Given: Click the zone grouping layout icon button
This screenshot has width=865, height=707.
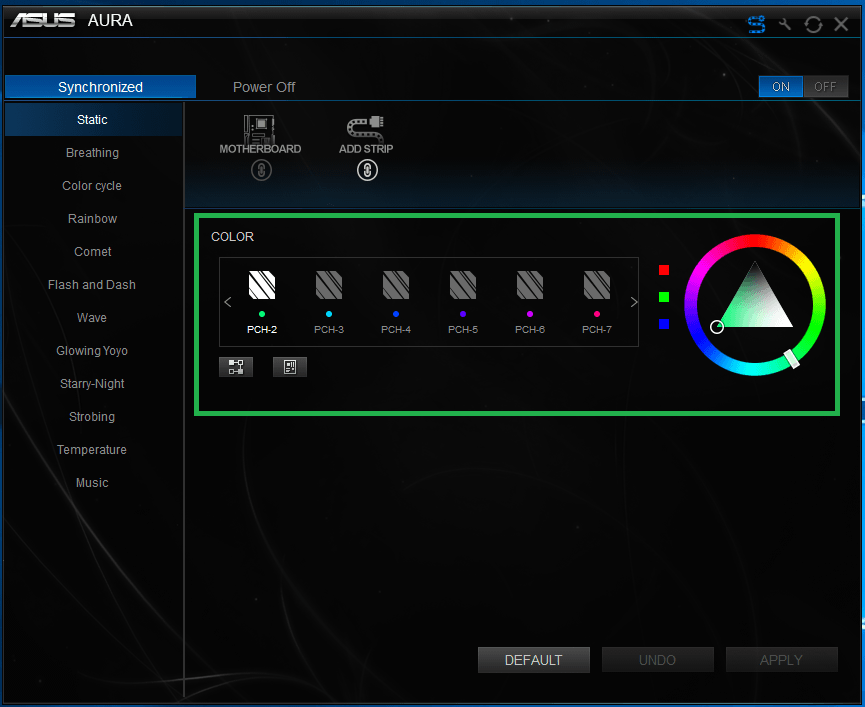Looking at the screenshot, I should coord(236,367).
